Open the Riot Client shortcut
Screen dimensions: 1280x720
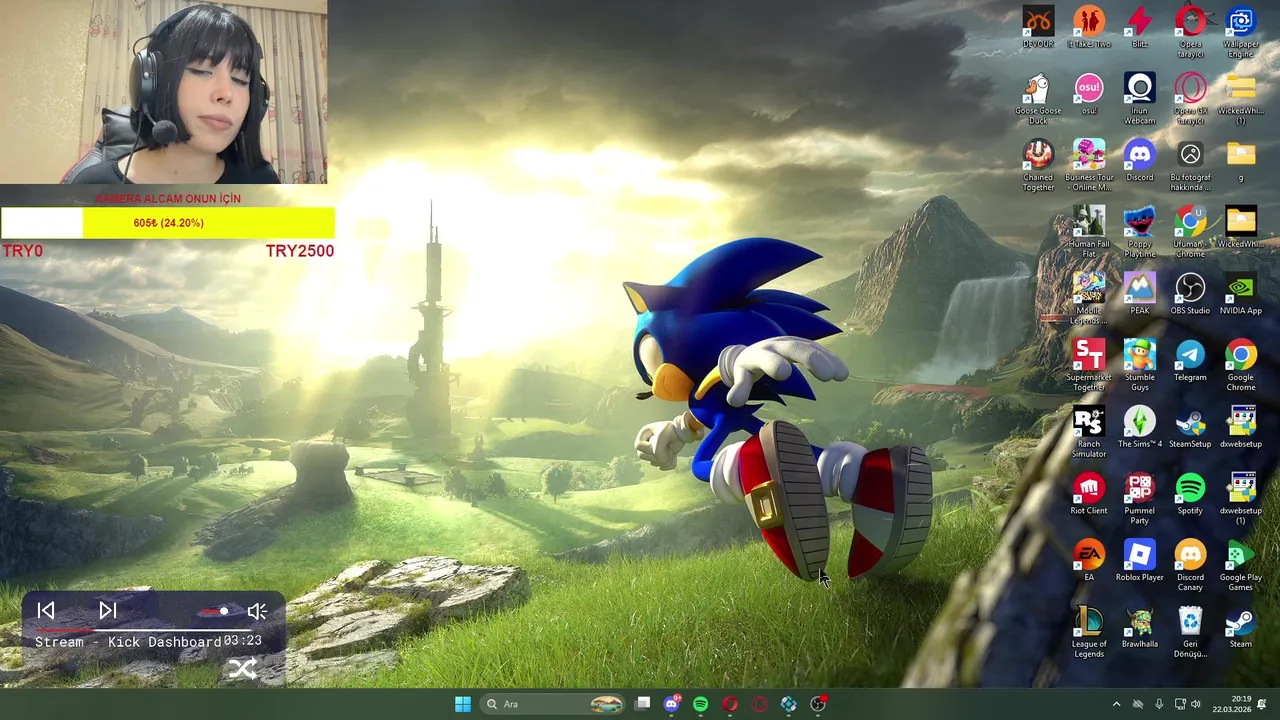pos(1089,493)
